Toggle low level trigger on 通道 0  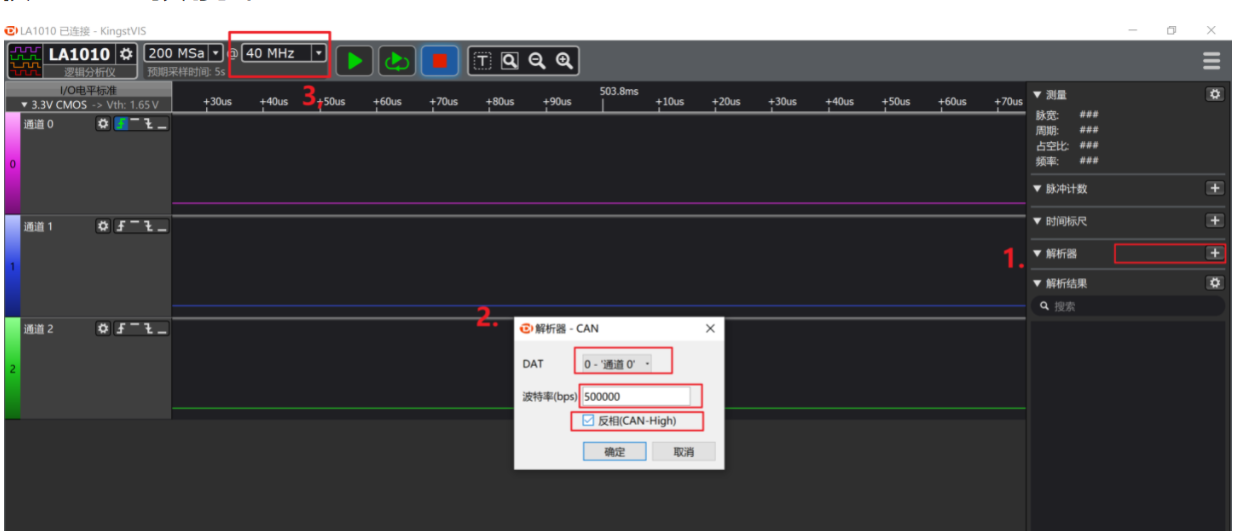click(x=161, y=124)
